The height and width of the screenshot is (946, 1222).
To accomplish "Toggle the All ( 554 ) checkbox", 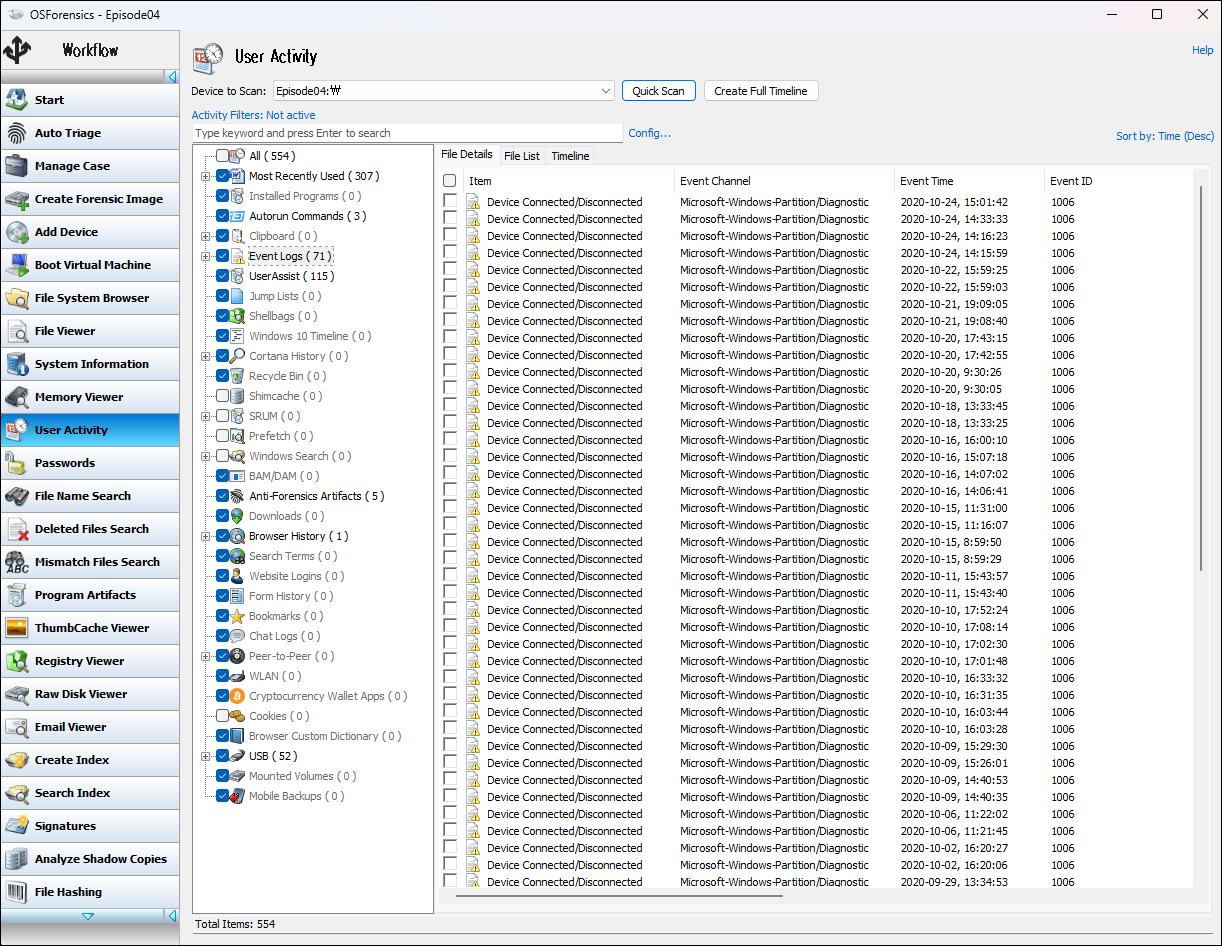I will 222,156.
